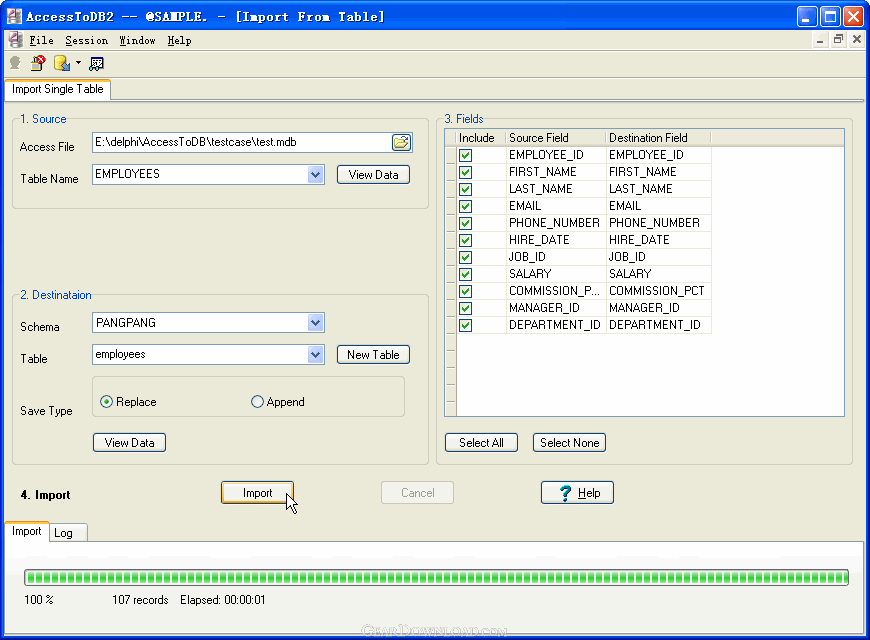Click the question mark Help button
Viewport: 870px width, 640px height.
coord(577,492)
